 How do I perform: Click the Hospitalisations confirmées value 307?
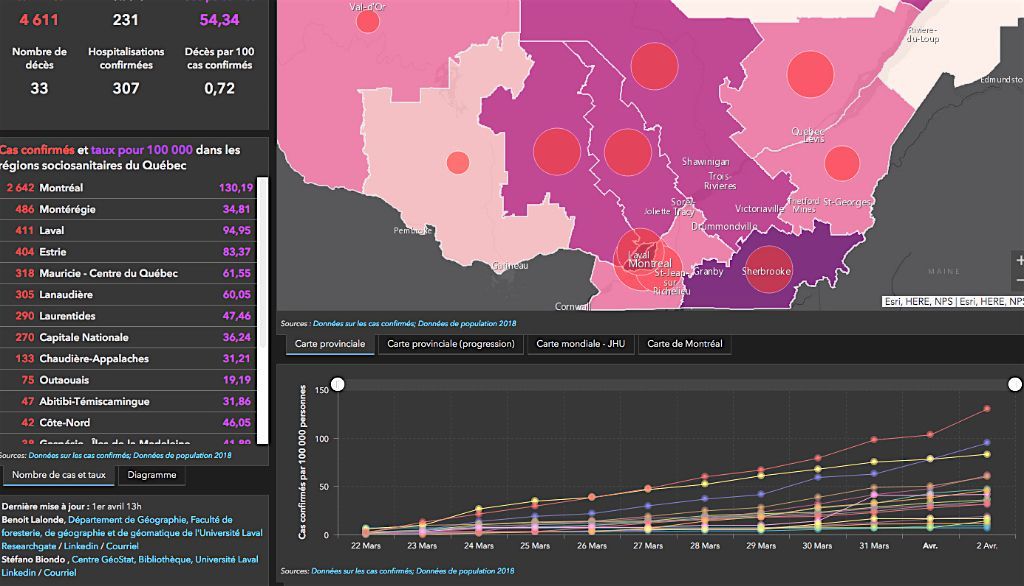click(x=126, y=88)
